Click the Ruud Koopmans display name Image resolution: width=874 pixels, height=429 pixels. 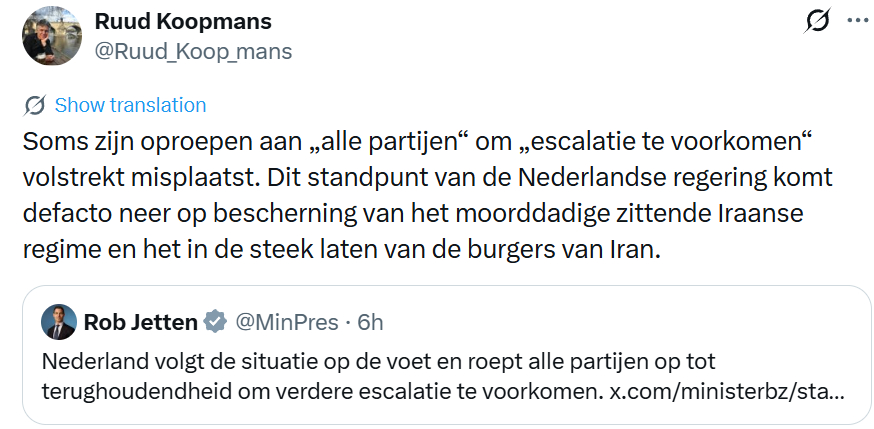click(x=182, y=22)
